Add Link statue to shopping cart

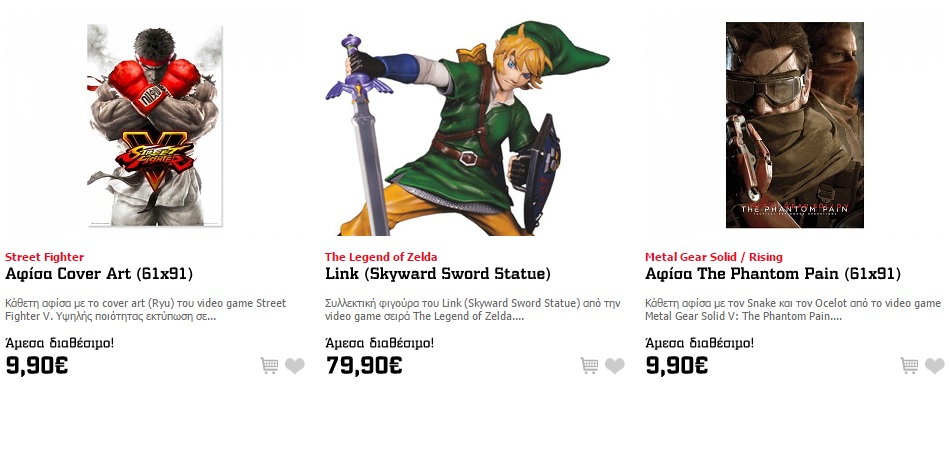coord(589,366)
